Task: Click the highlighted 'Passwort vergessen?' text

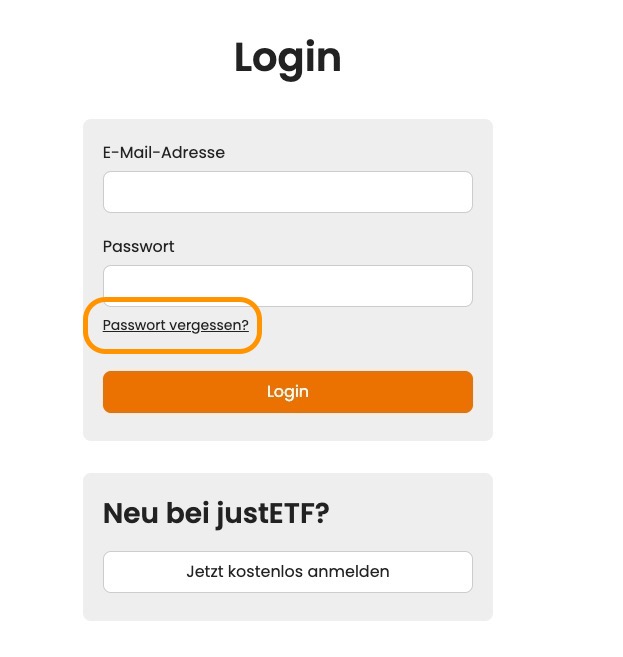Action: point(176,326)
